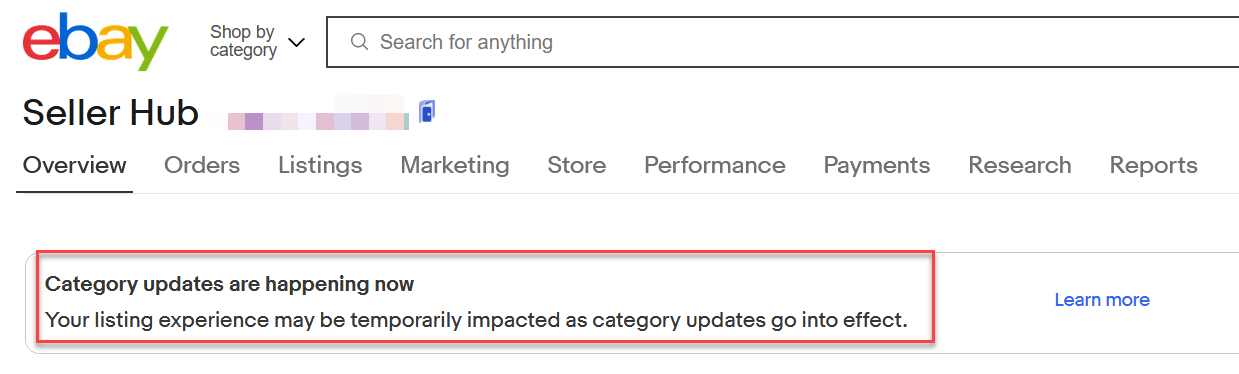Select the Overview tab
1239x374 pixels.
[x=75, y=165]
